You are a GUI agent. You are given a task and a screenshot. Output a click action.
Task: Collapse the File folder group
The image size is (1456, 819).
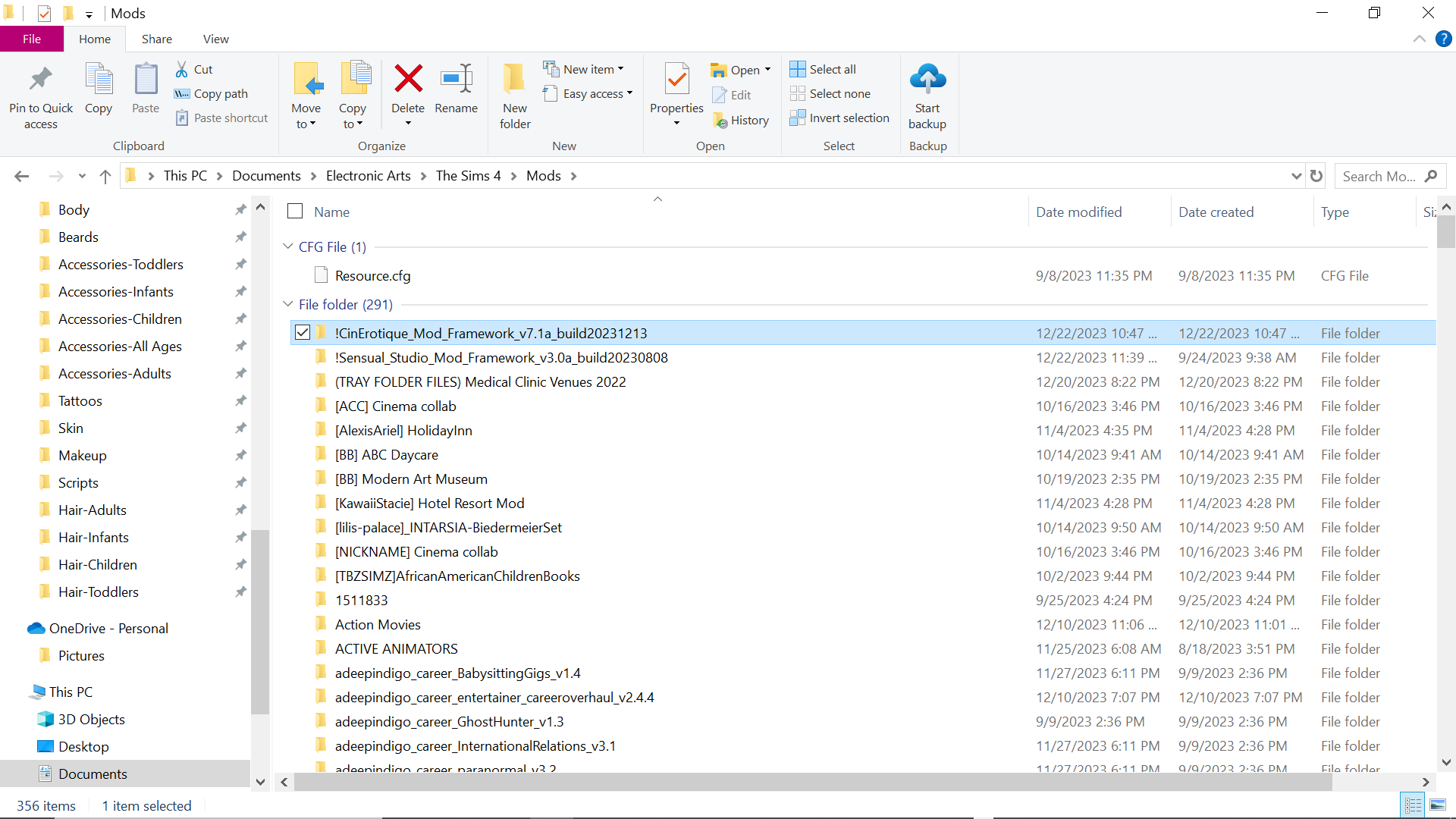tap(288, 304)
